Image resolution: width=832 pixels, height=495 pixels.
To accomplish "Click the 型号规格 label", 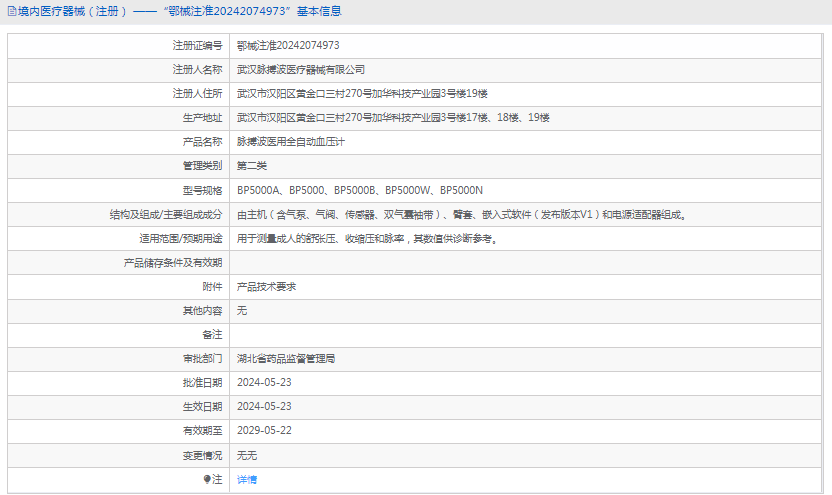I will (203, 190).
